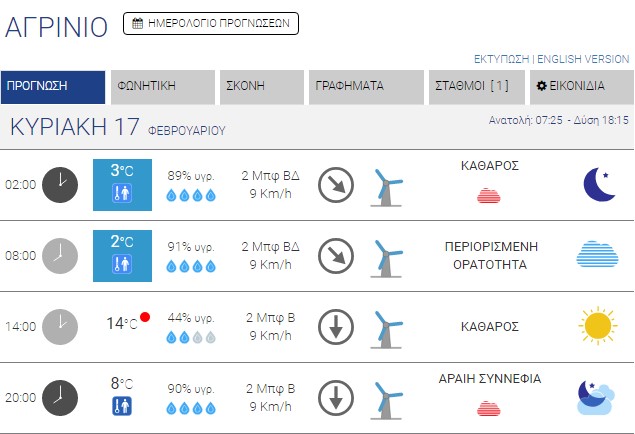Open the ΓΡΑΦΗΜΑΤΑ tab
The width and height of the screenshot is (635, 434).
[366, 87]
